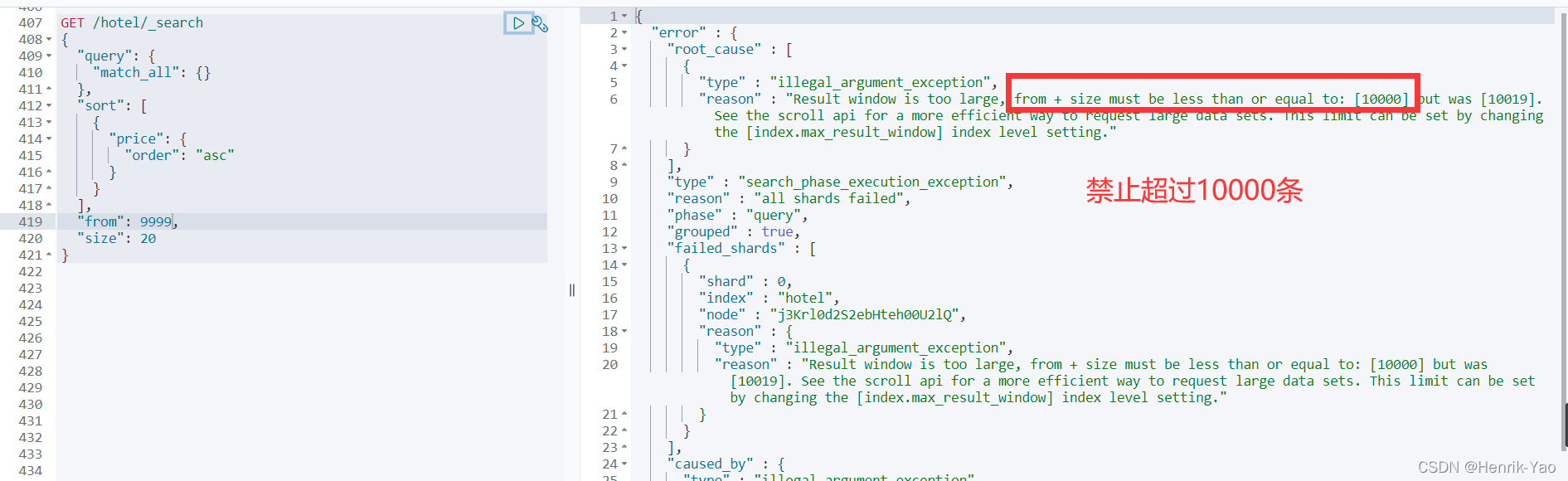Click the "grouped" : true line

(x=733, y=231)
